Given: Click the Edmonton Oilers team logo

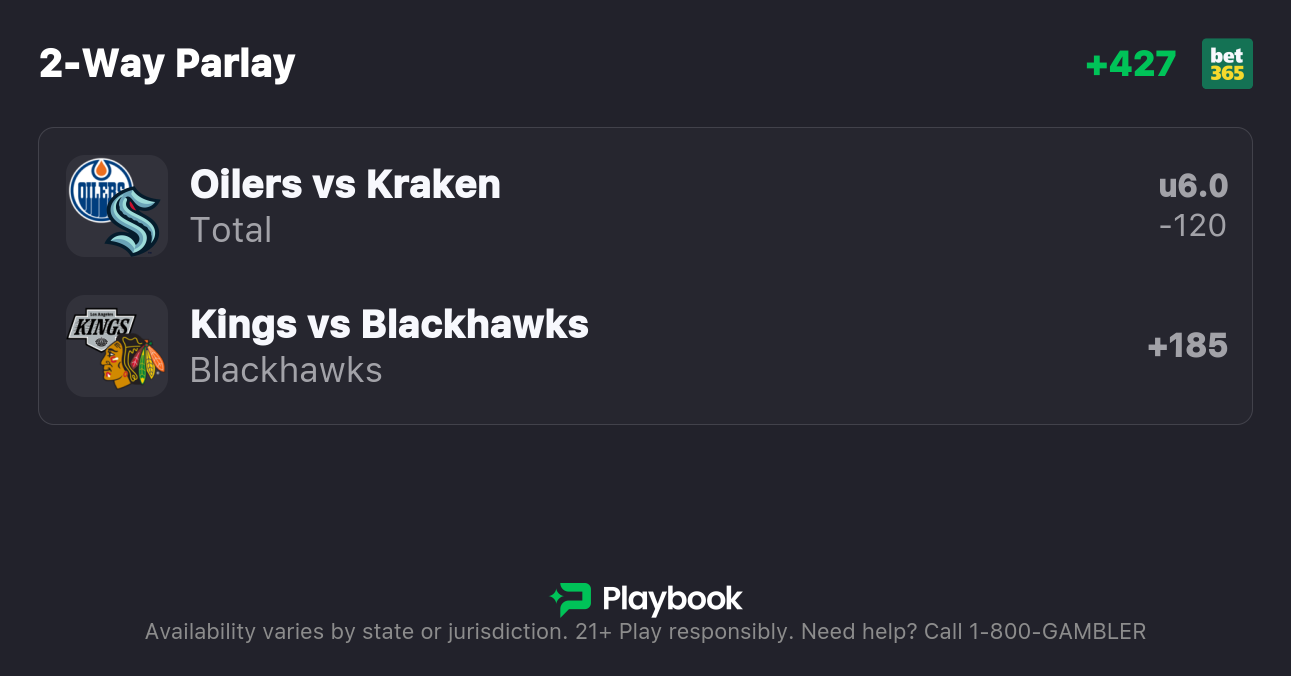Looking at the screenshot, I should click(x=100, y=189).
